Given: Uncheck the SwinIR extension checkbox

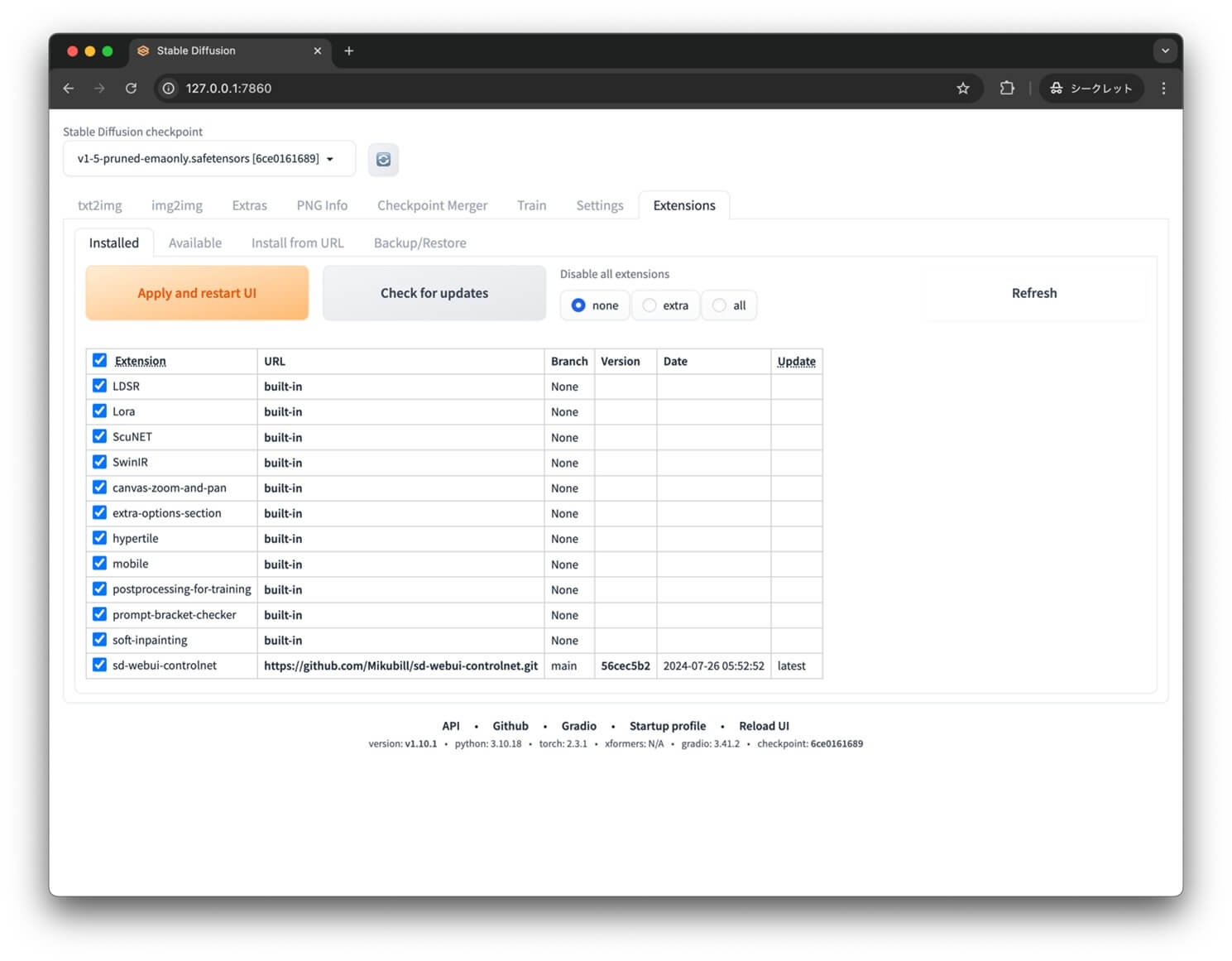Looking at the screenshot, I should point(99,462).
